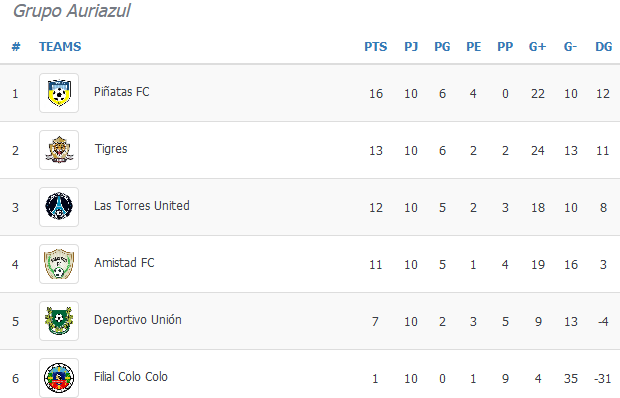This screenshot has width=620, height=398.
Task: Click the Amistad FC shield logo
Action: pyautogui.click(x=59, y=264)
